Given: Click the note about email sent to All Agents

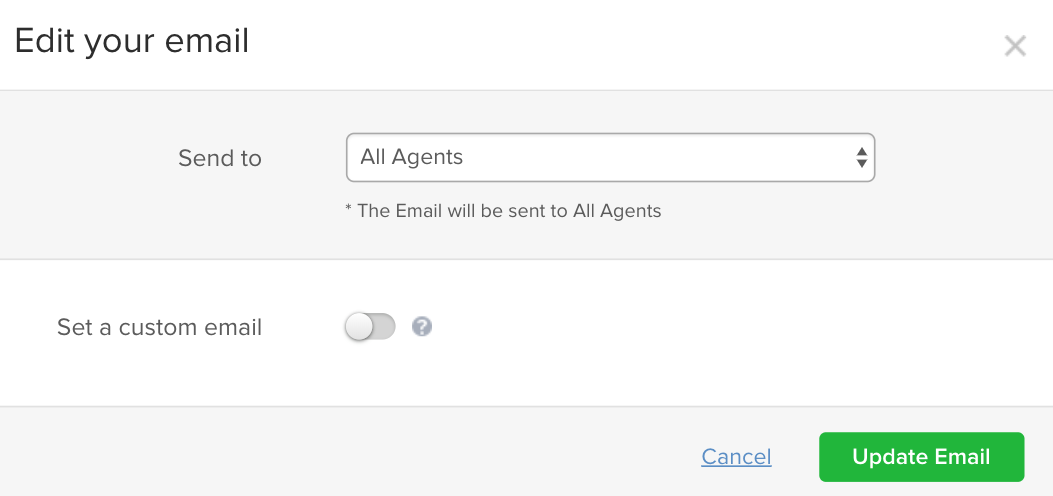Looking at the screenshot, I should [x=503, y=211].
